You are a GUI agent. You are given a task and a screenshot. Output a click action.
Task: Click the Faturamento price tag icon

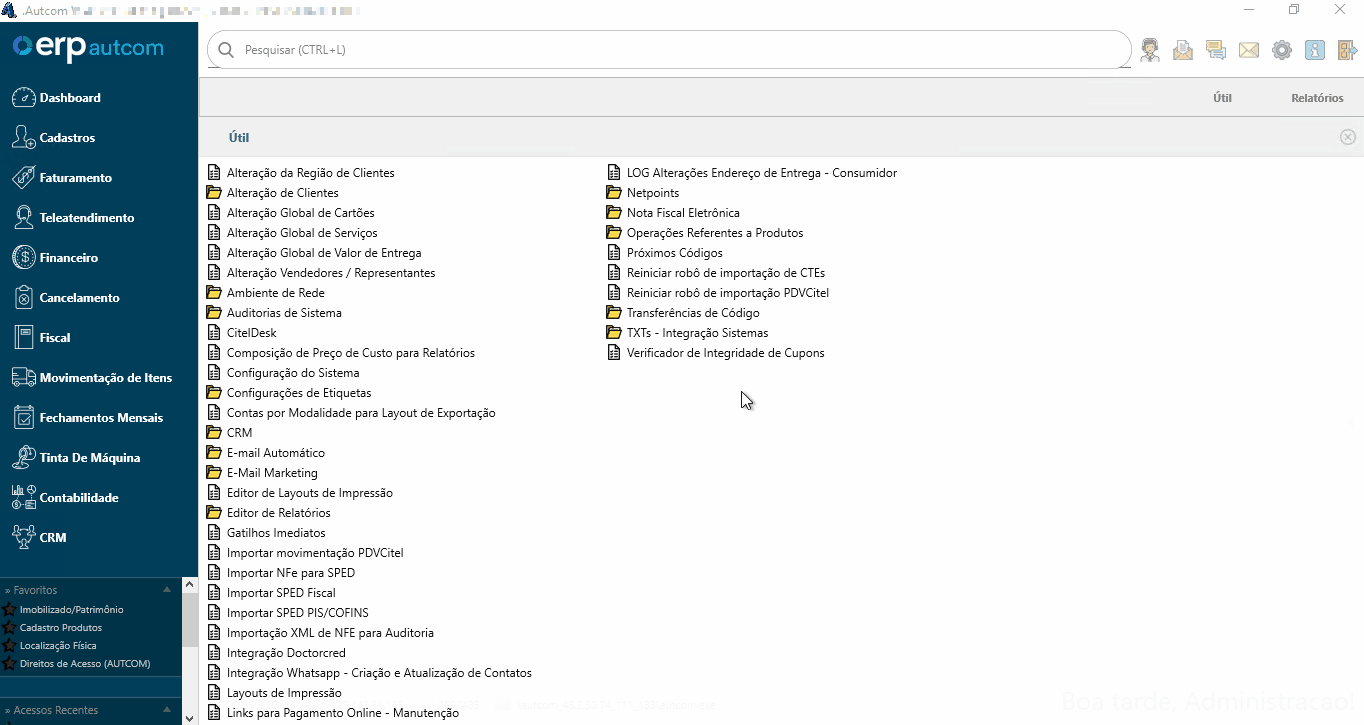point(23,178)
